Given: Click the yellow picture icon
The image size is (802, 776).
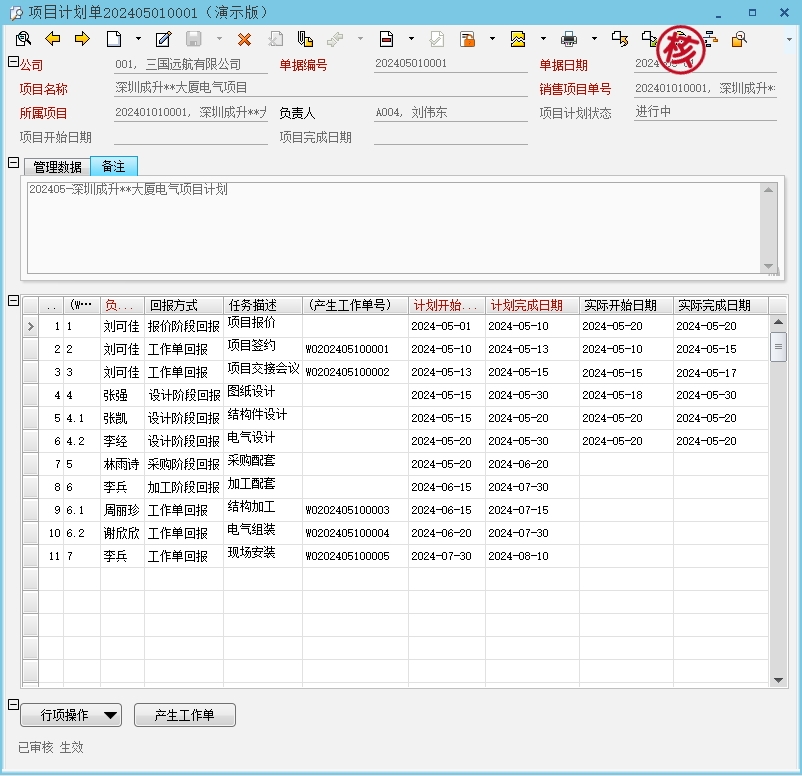Looking at the screenshot, I should point(518,39).
